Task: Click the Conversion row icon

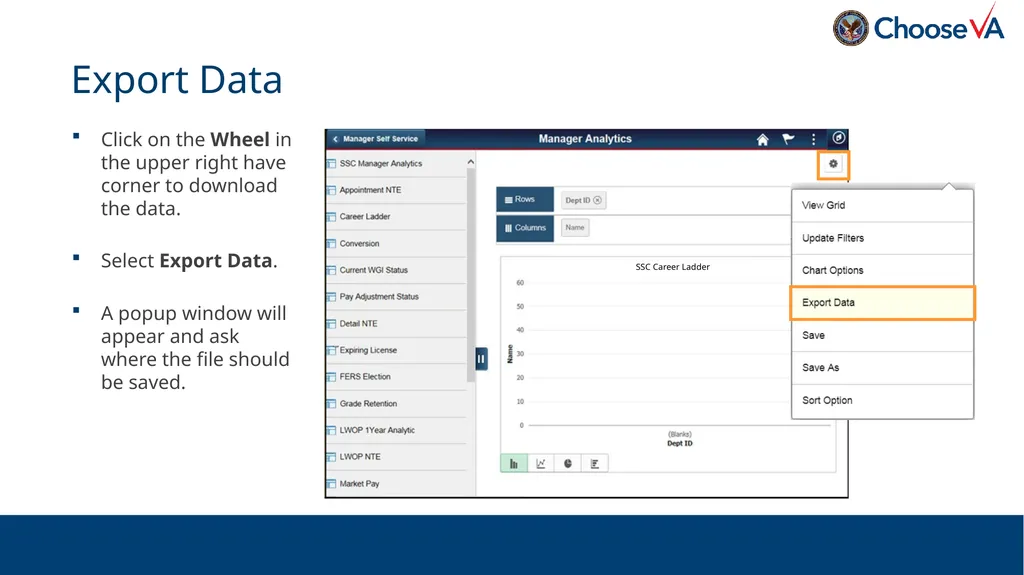Action: point(332,244)
